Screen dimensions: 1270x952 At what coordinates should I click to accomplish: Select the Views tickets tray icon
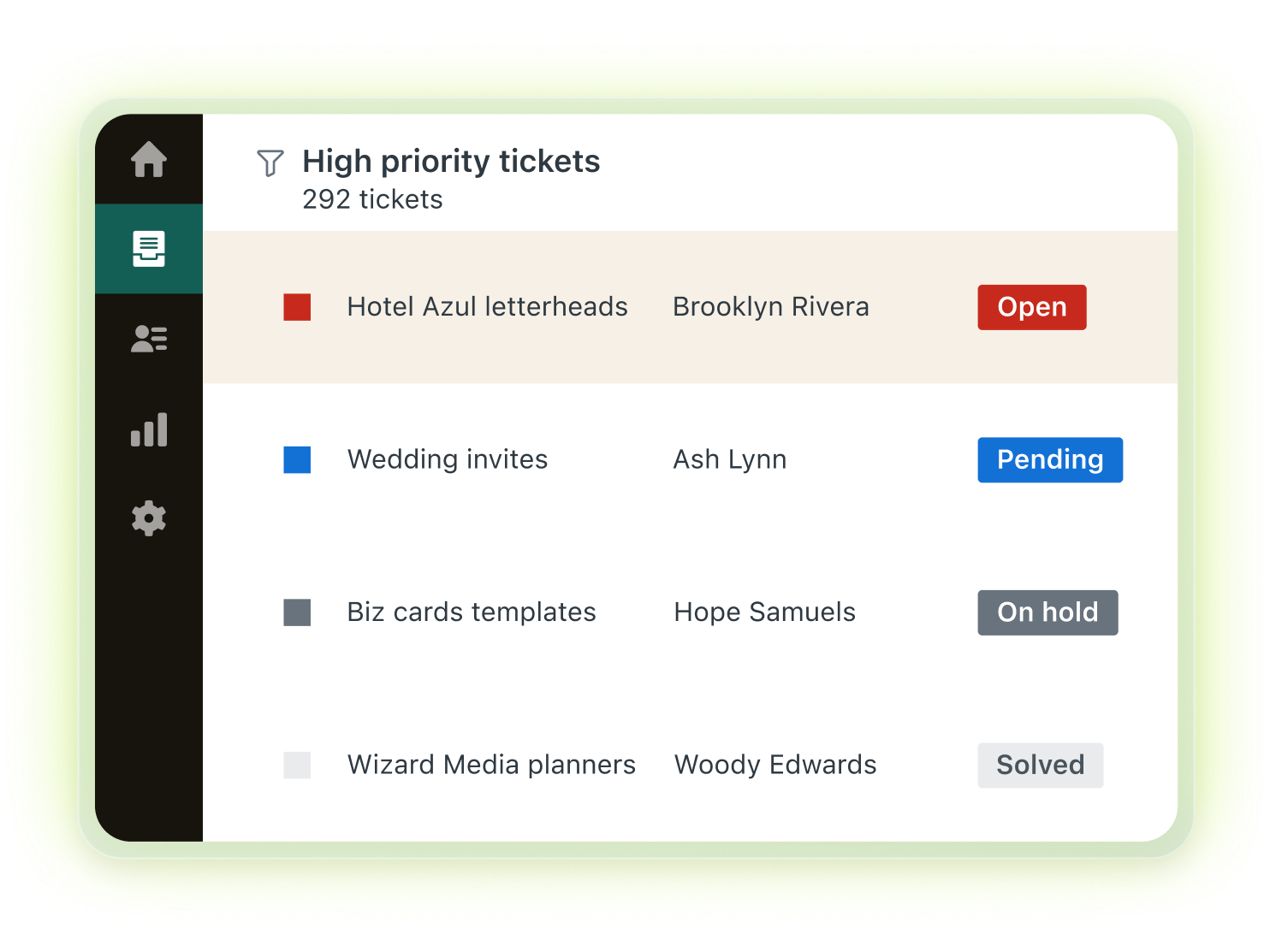coord(149,249)
